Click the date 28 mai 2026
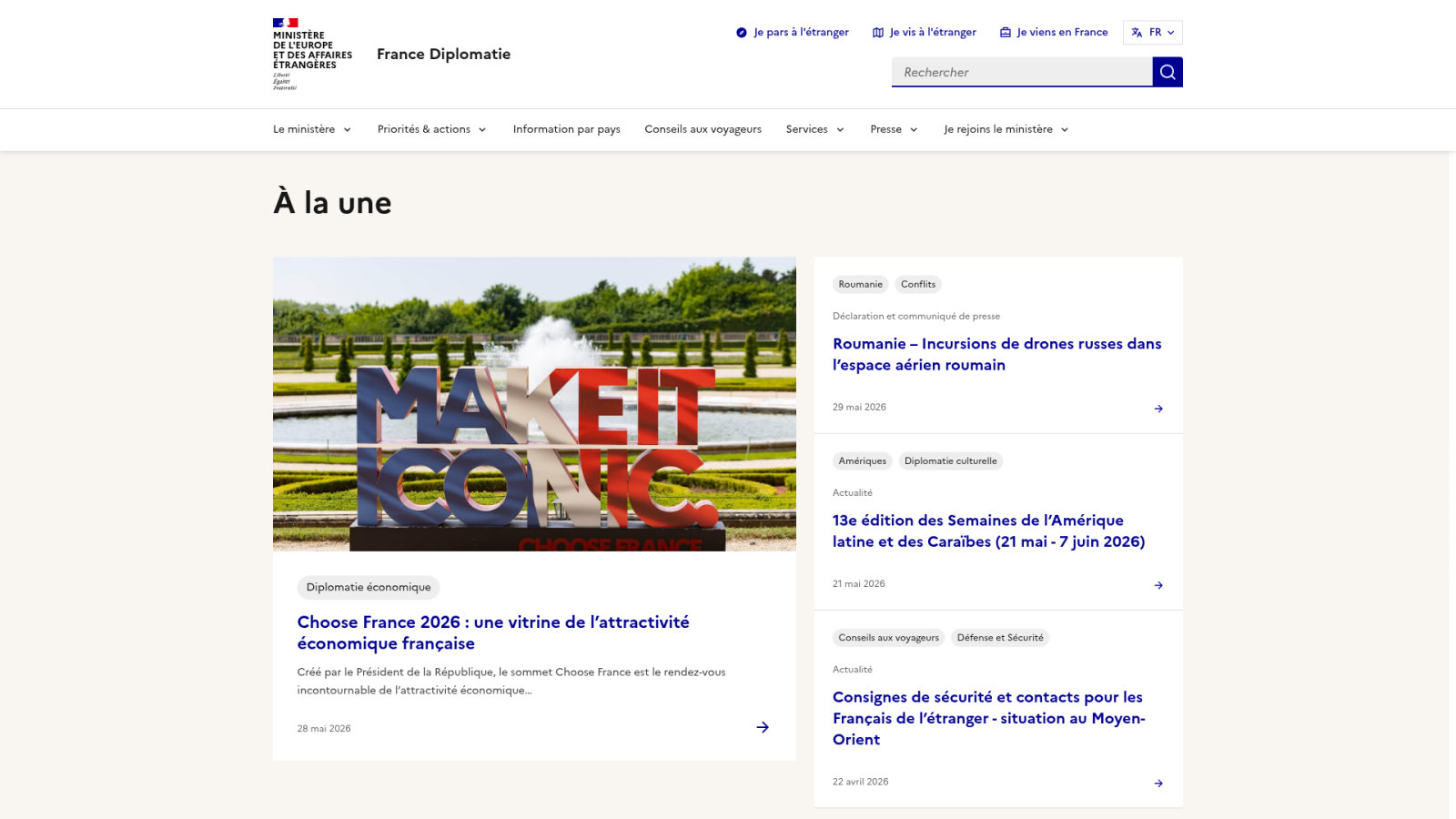Viewport: 1456px width, 819px height. point(324,729)
